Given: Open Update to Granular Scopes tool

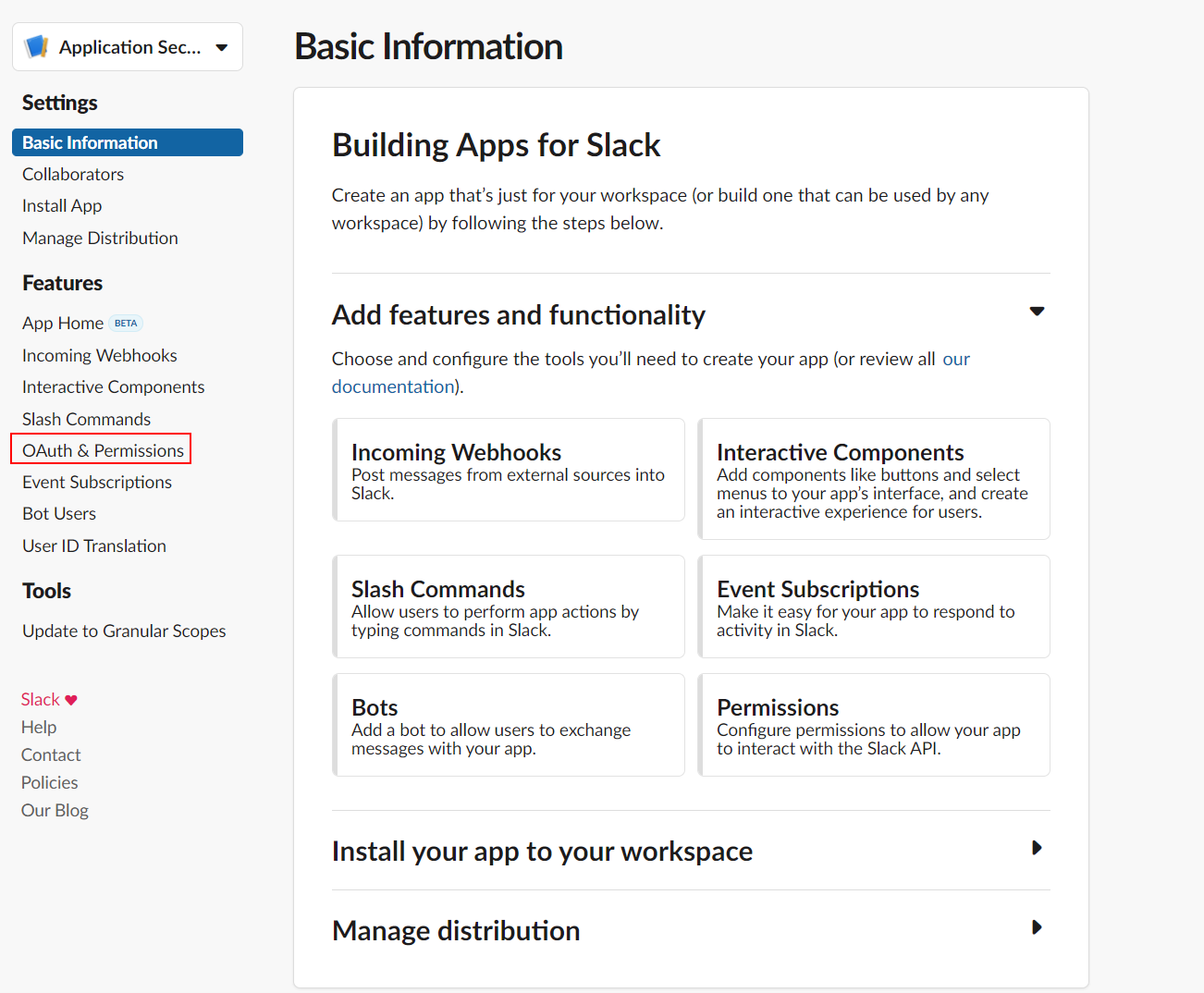Looking at the screenshot, I should (124, 631).
